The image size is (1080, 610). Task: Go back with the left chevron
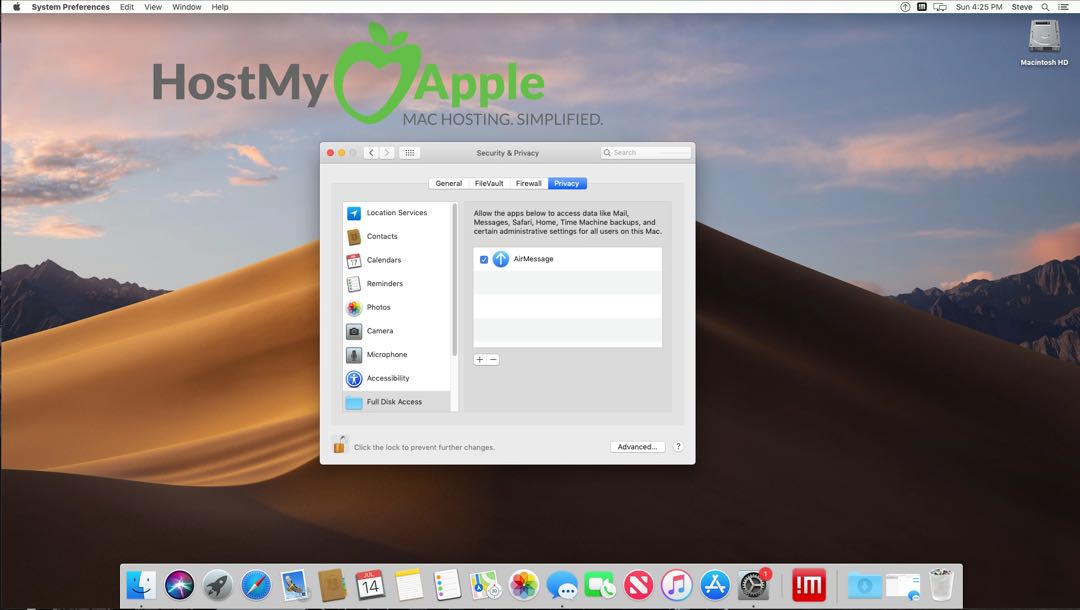point(371,153)
